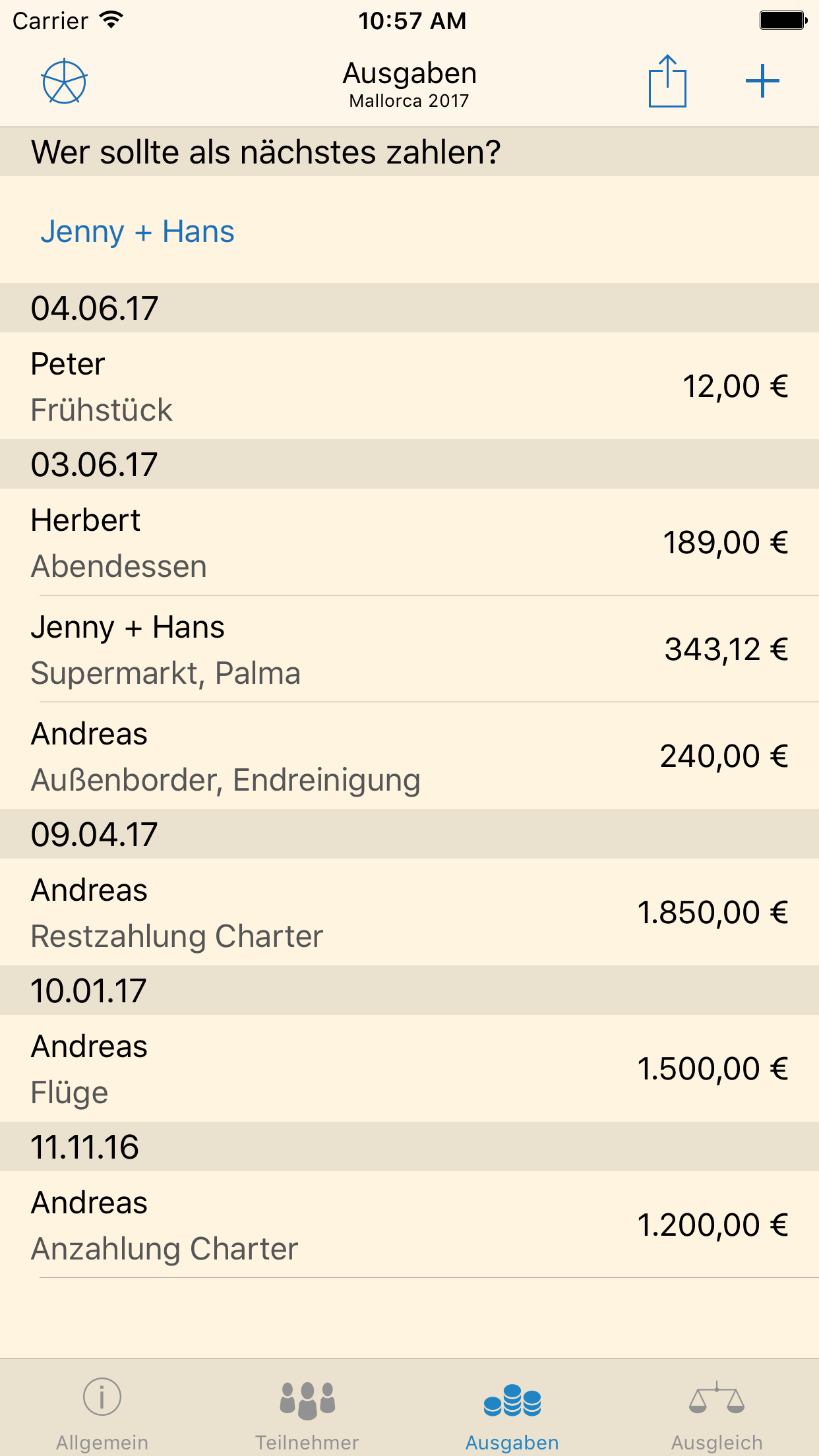The image size is (819, 1456).
Task: Open the Allgemein info tab icon
Action: pos(102,1397)
